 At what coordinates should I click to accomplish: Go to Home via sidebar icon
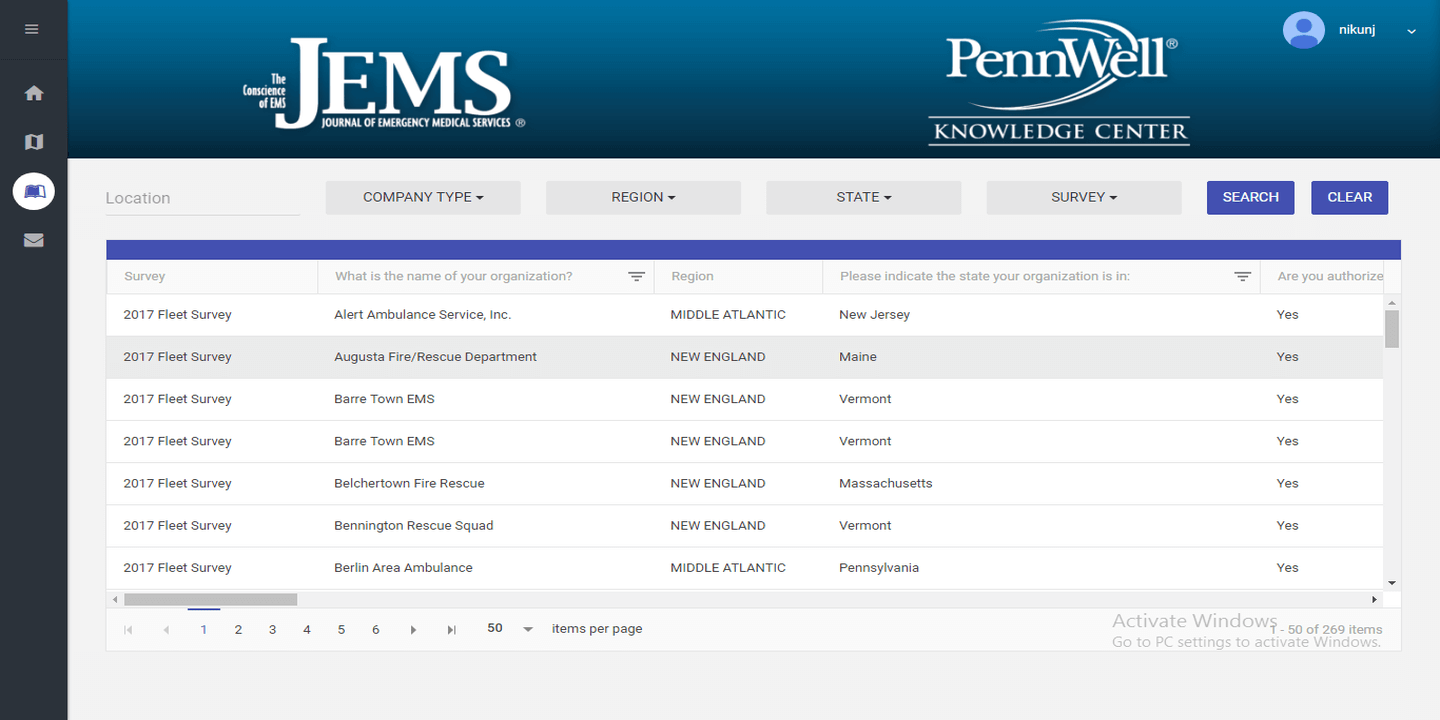34,93
